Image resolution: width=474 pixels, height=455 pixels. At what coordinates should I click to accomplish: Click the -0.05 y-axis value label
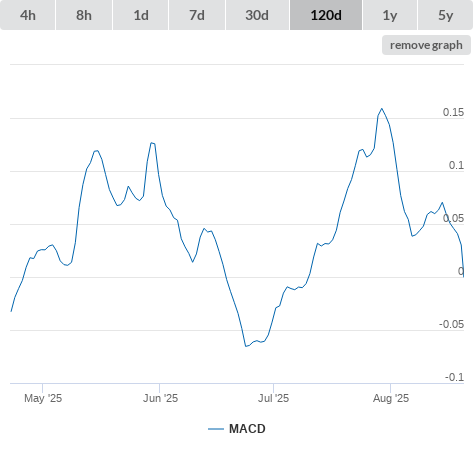click(451, 324)
